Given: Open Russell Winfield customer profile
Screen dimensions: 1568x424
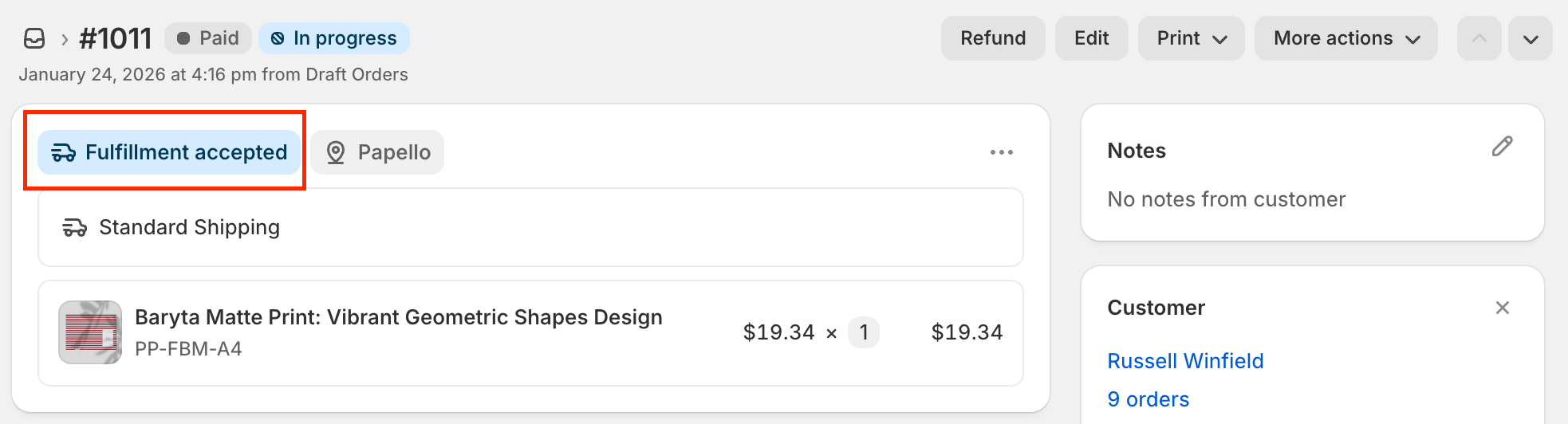Looking at the screenshot, I should 1185,361.
